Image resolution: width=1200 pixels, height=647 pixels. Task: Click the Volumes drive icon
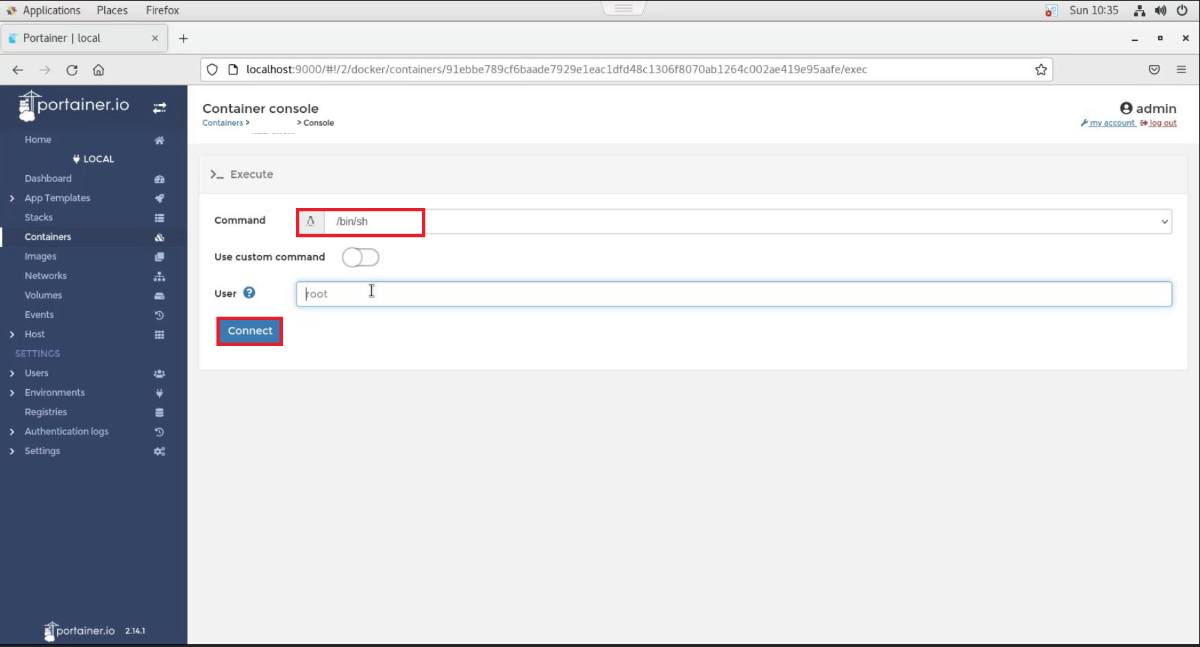pyautogui.click(x=159, y=296)
